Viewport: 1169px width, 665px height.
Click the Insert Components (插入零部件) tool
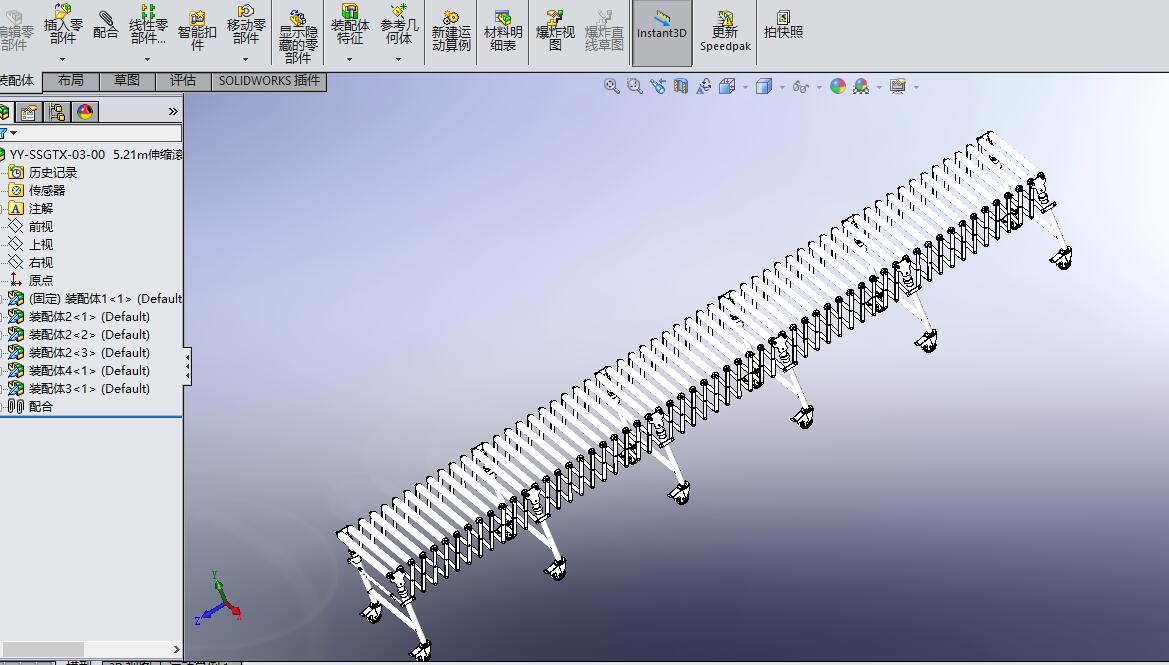coord(63,24)
